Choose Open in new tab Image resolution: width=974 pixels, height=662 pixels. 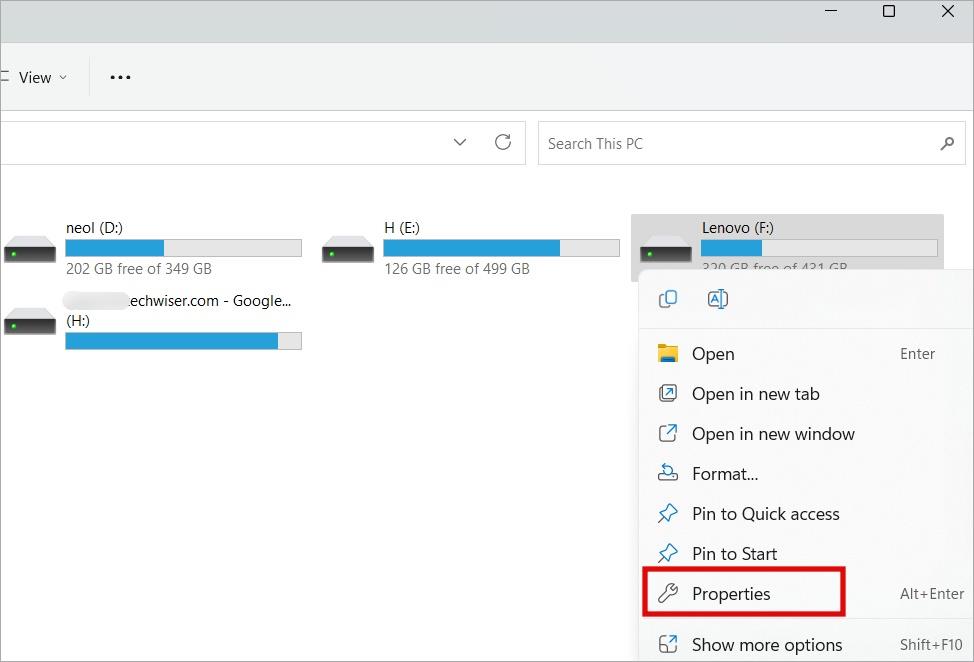[804, 394]
